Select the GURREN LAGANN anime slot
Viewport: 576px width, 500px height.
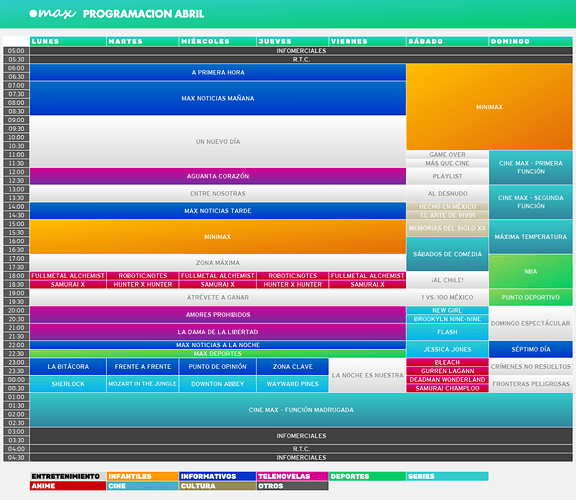tap(447, 371)
